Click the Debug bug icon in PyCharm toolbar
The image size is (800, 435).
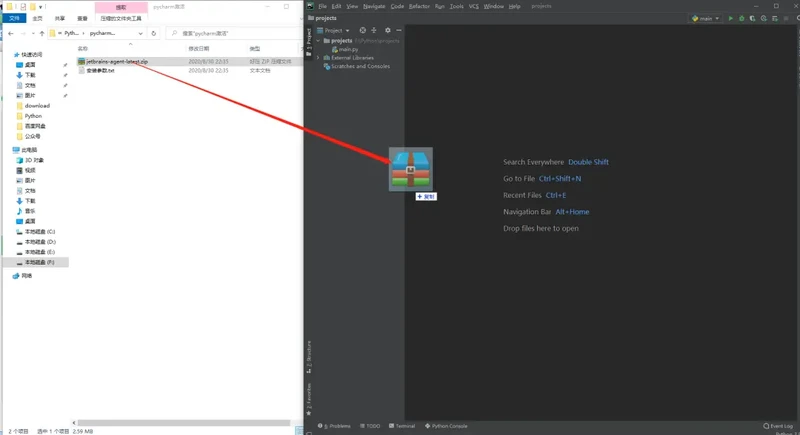tap(742, 18)
